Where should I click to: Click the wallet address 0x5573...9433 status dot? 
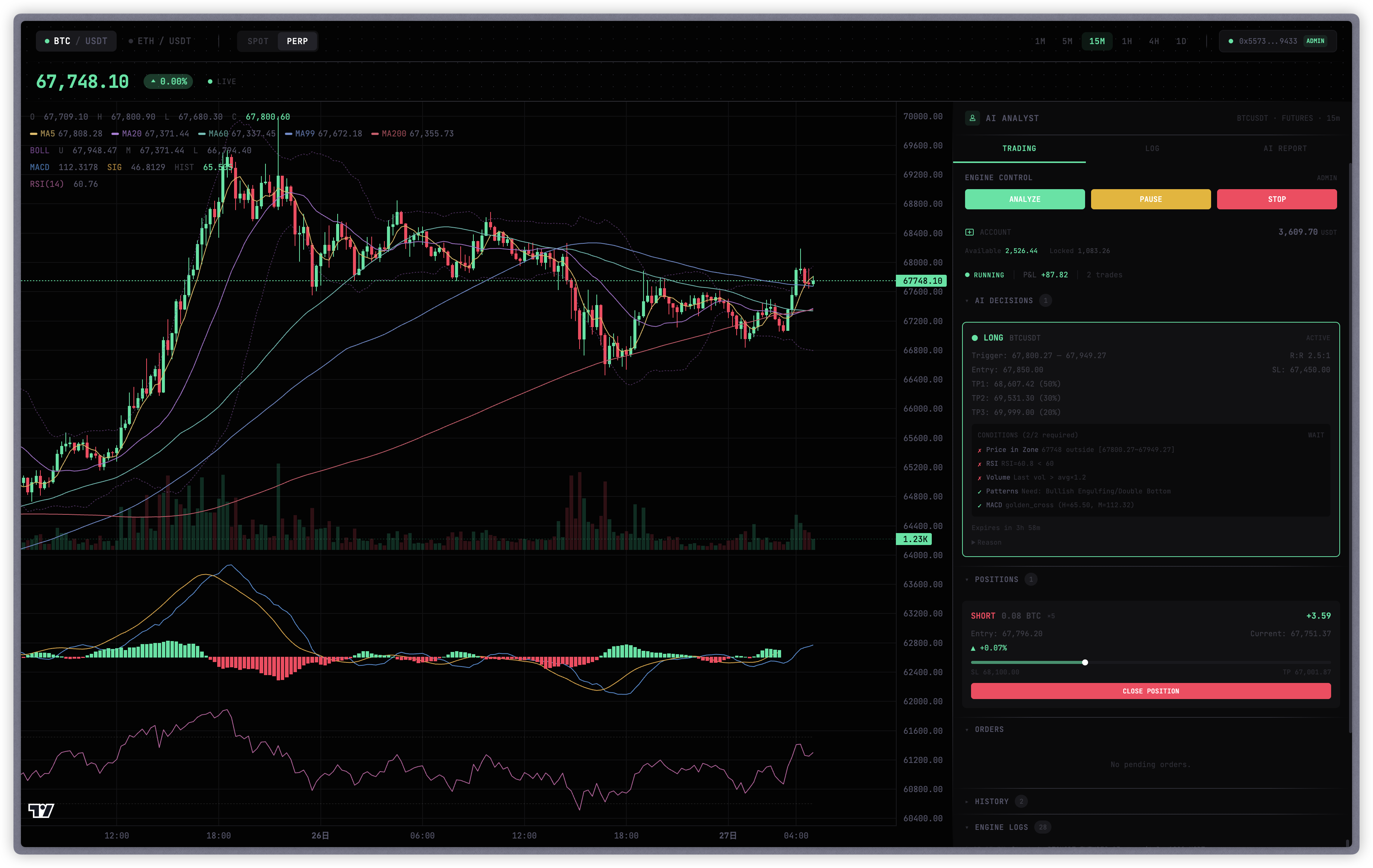(1231, 41)
